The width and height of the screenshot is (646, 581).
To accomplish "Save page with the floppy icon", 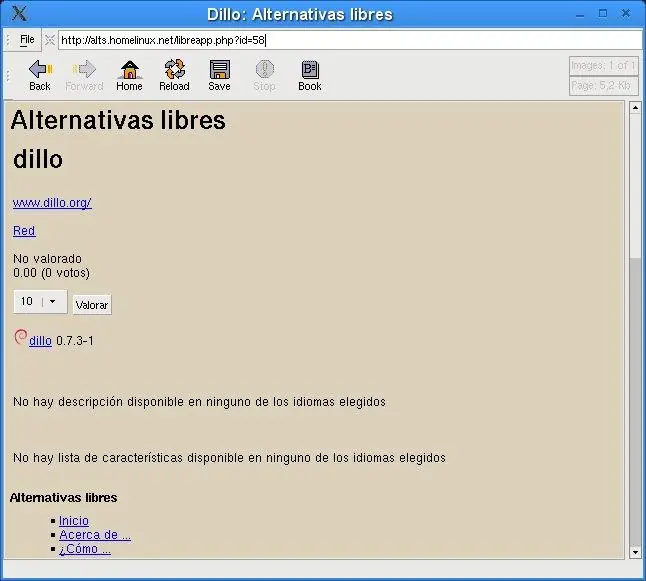I will tap(219, 75).
